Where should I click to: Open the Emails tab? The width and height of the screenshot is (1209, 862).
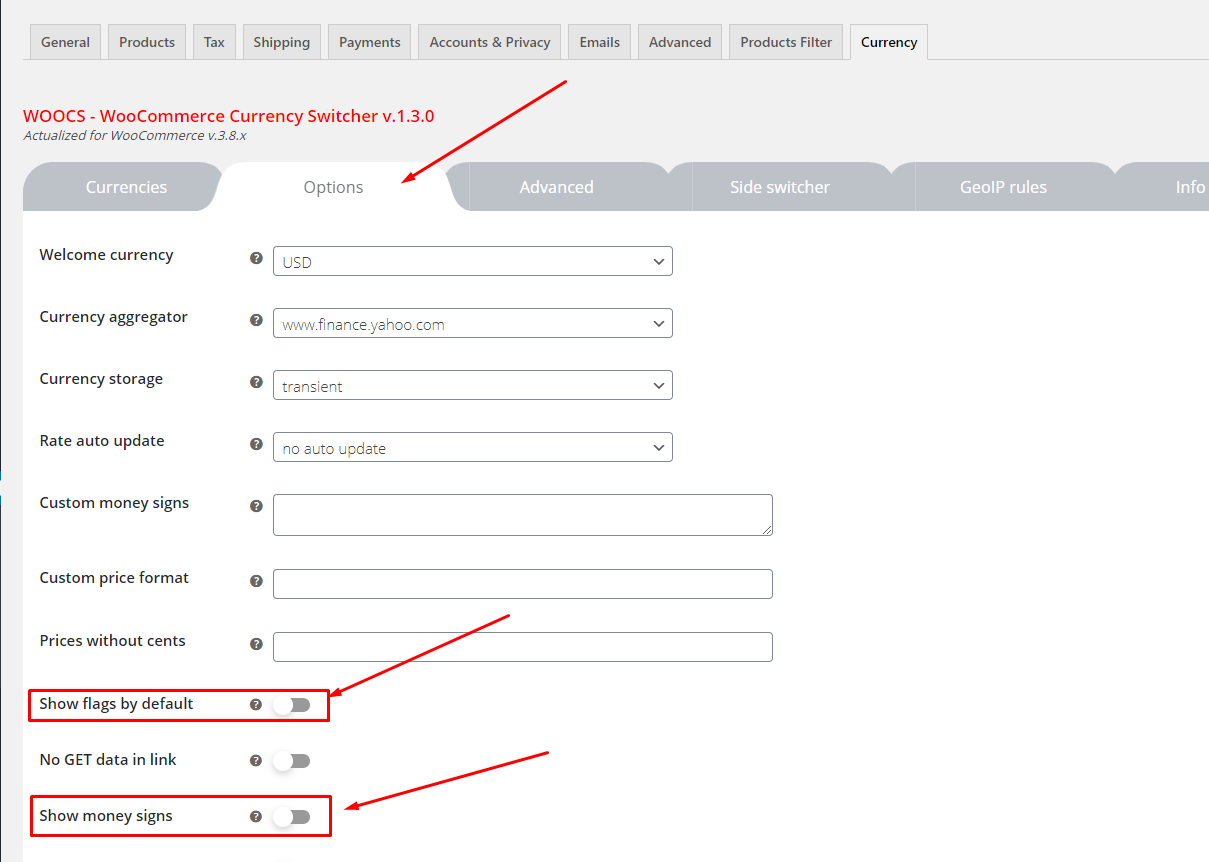coord(600,42)
